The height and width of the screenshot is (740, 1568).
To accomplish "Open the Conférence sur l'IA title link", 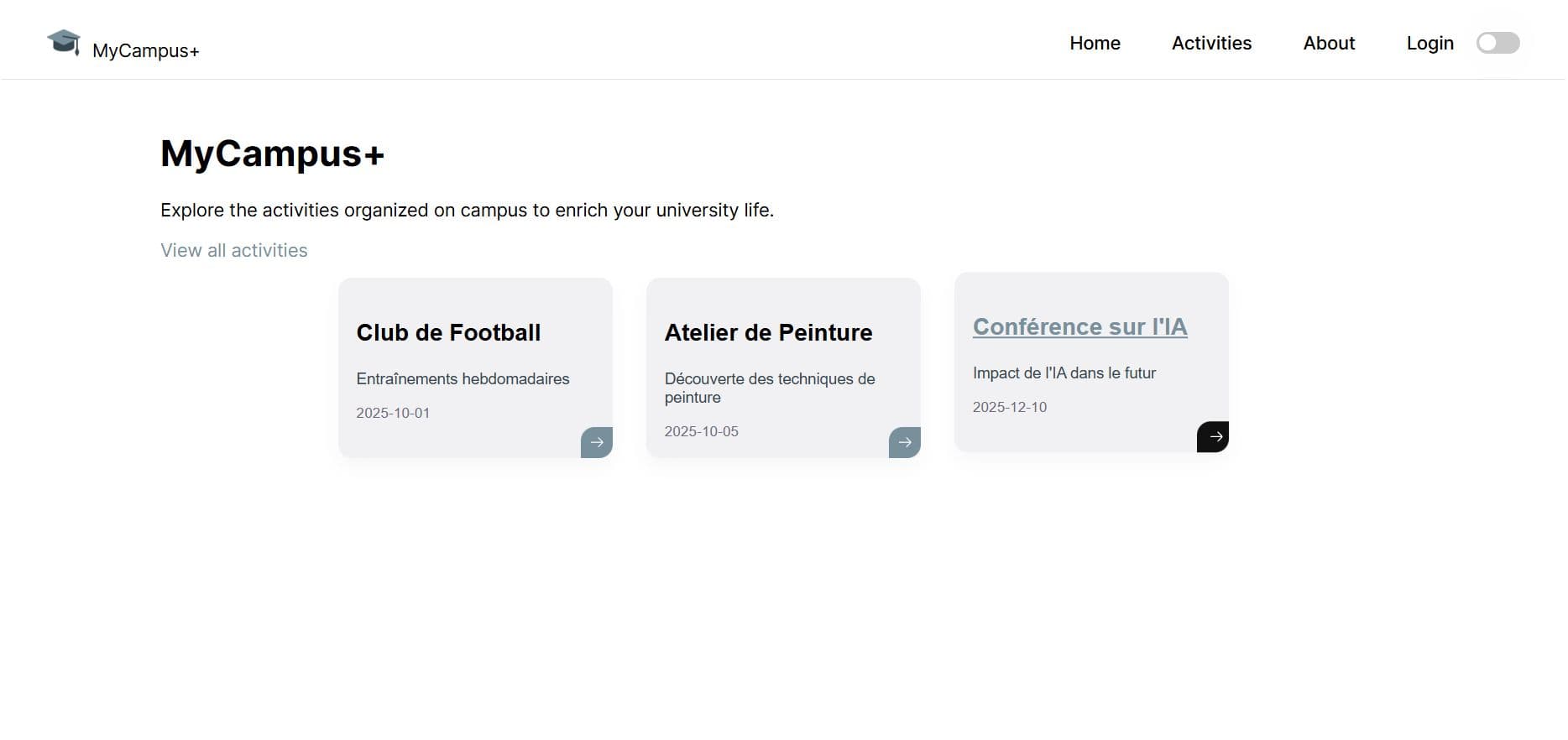I will tap(1079, 326).
